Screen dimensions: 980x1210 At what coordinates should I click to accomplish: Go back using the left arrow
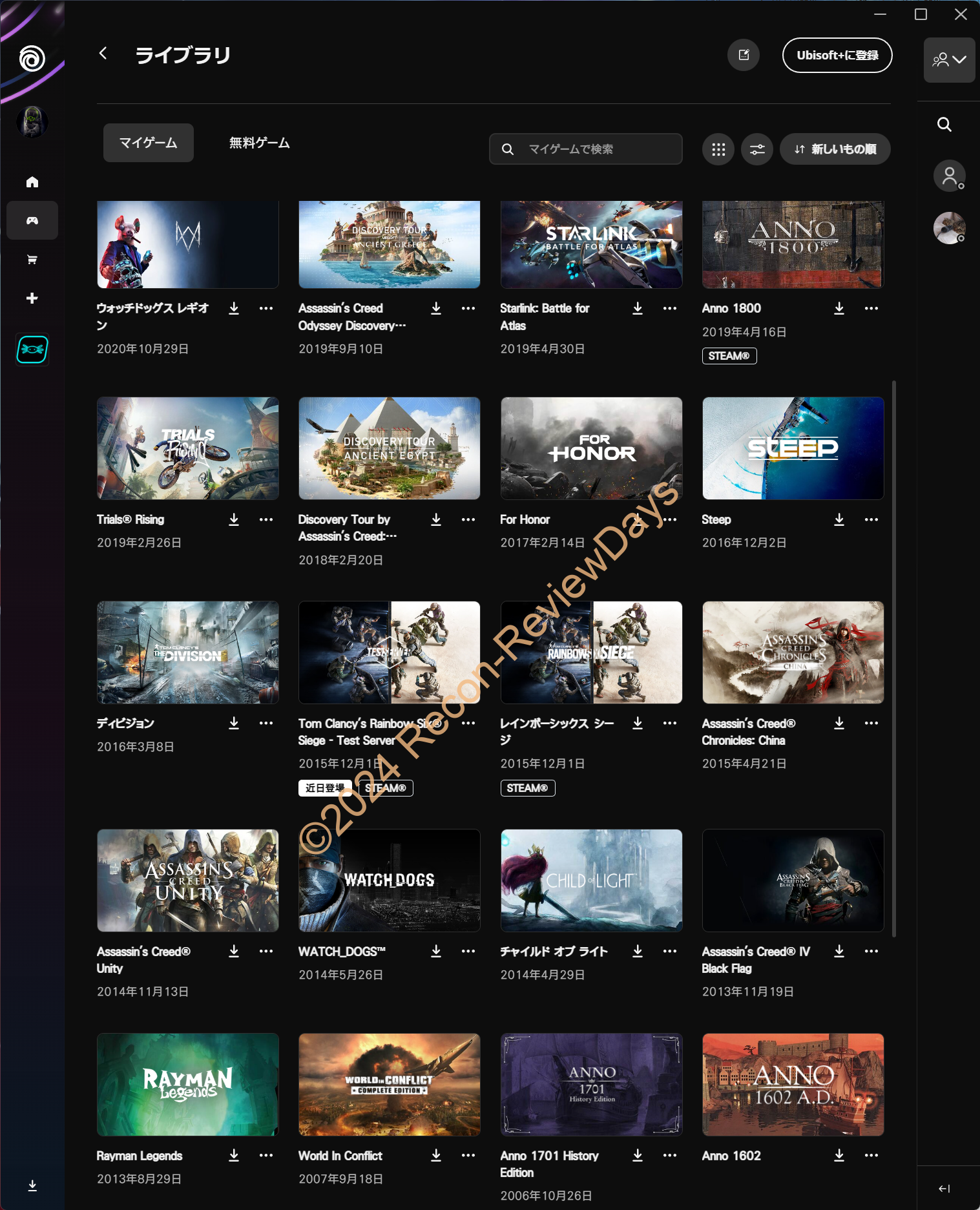click(x=103, y=54)
